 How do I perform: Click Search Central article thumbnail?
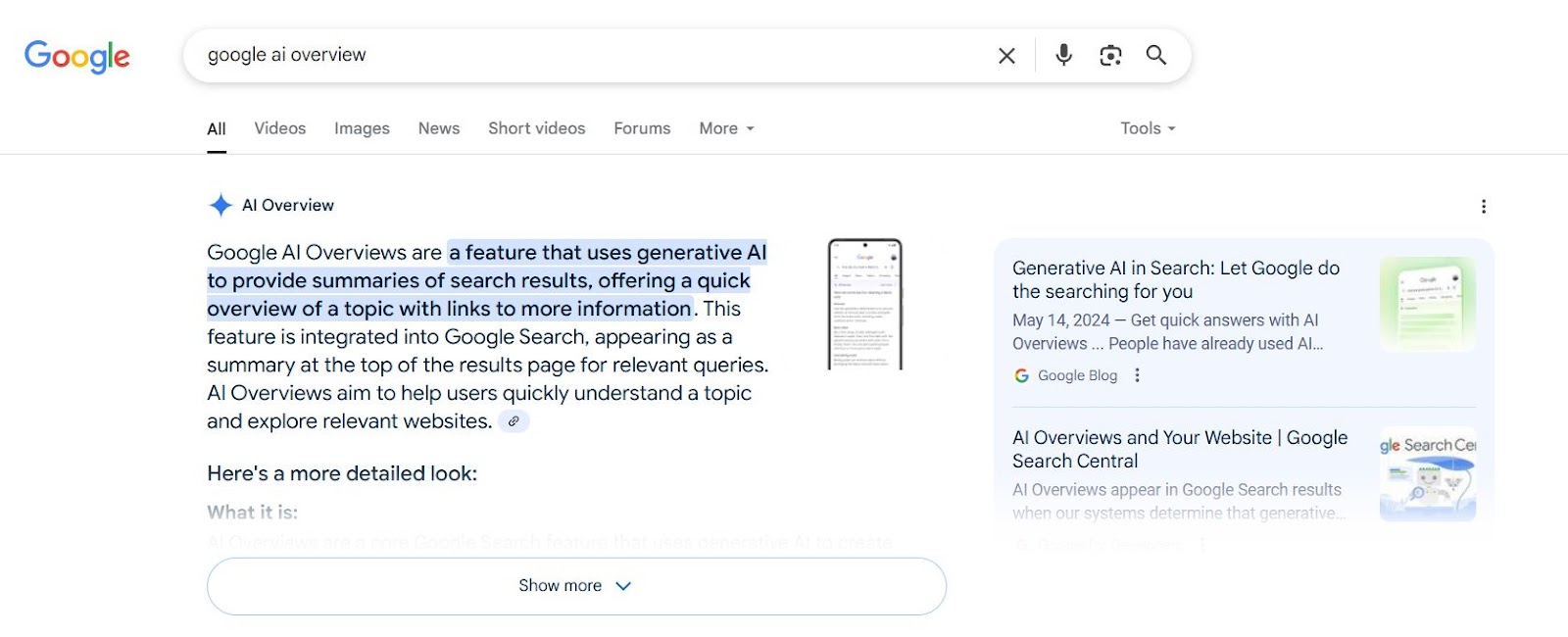[x=1428, y=473]
